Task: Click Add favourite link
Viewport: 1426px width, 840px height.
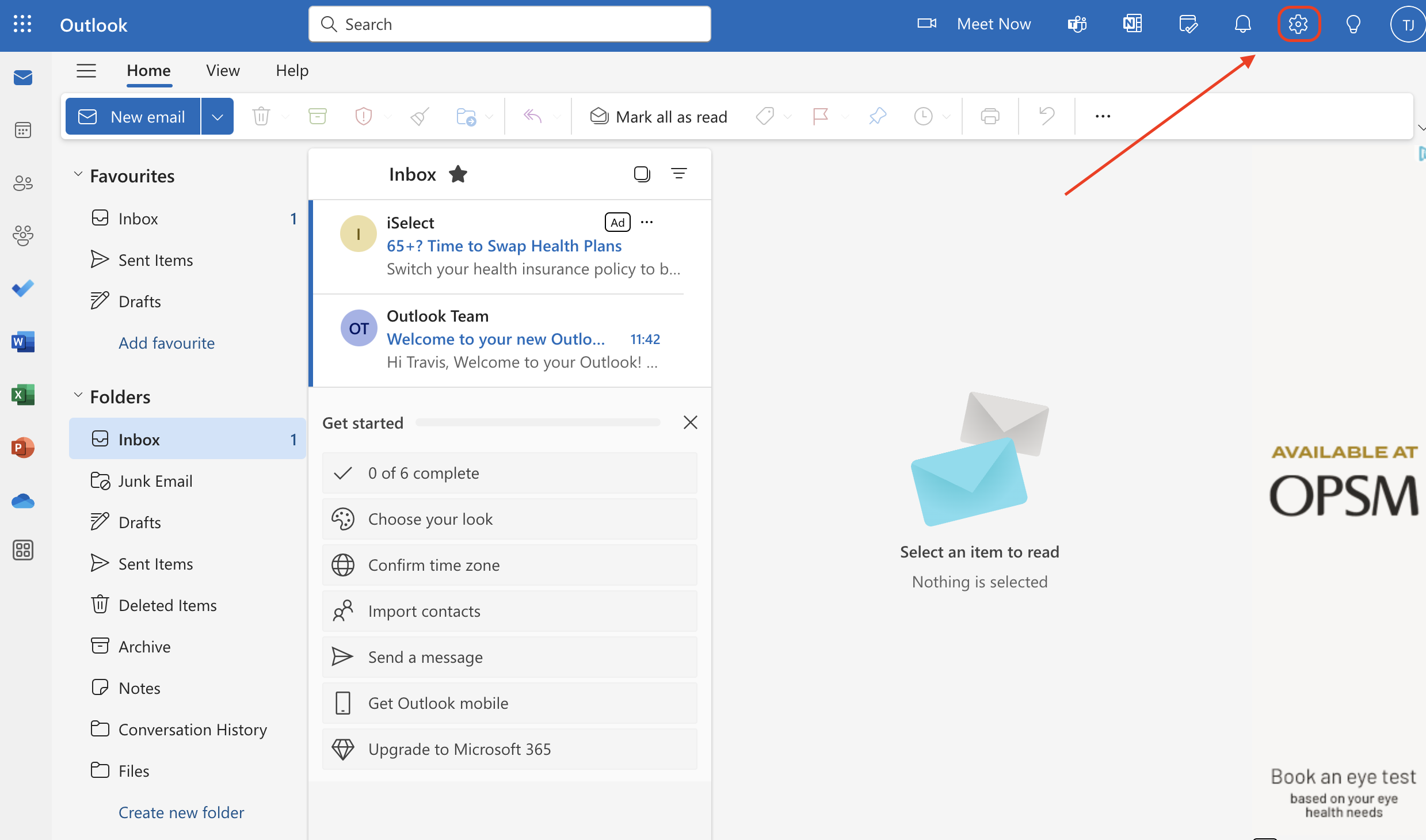Action: click(x=166, y=343)
